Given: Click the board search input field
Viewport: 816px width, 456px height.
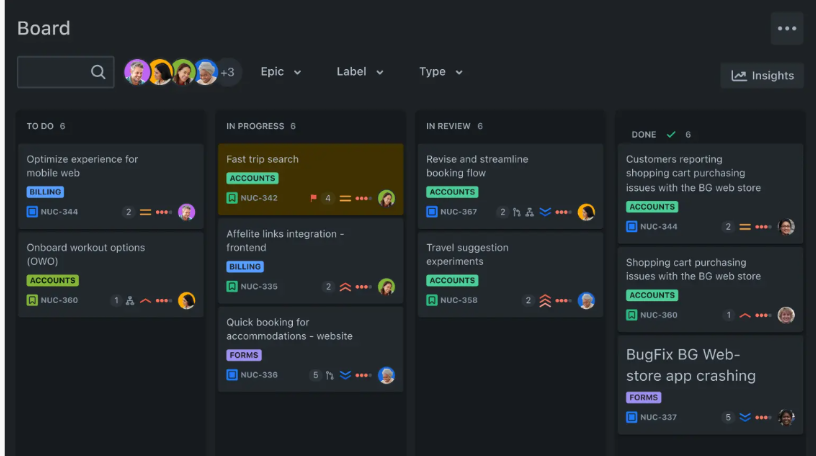Looking at the screenshot, I should tap(66, 72).
